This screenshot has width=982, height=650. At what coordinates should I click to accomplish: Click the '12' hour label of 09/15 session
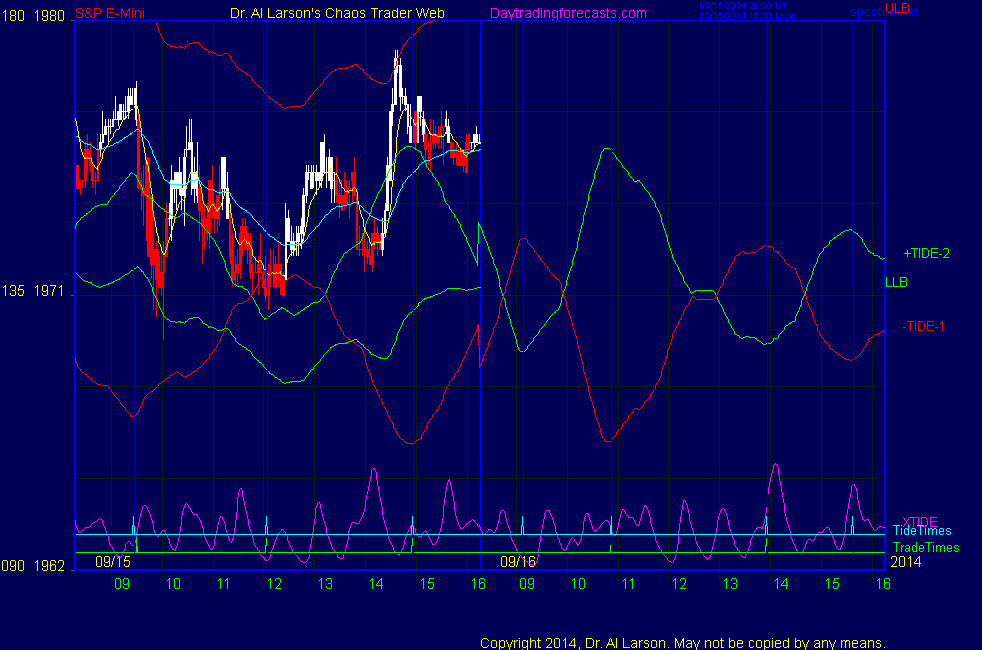coord(274,584)
